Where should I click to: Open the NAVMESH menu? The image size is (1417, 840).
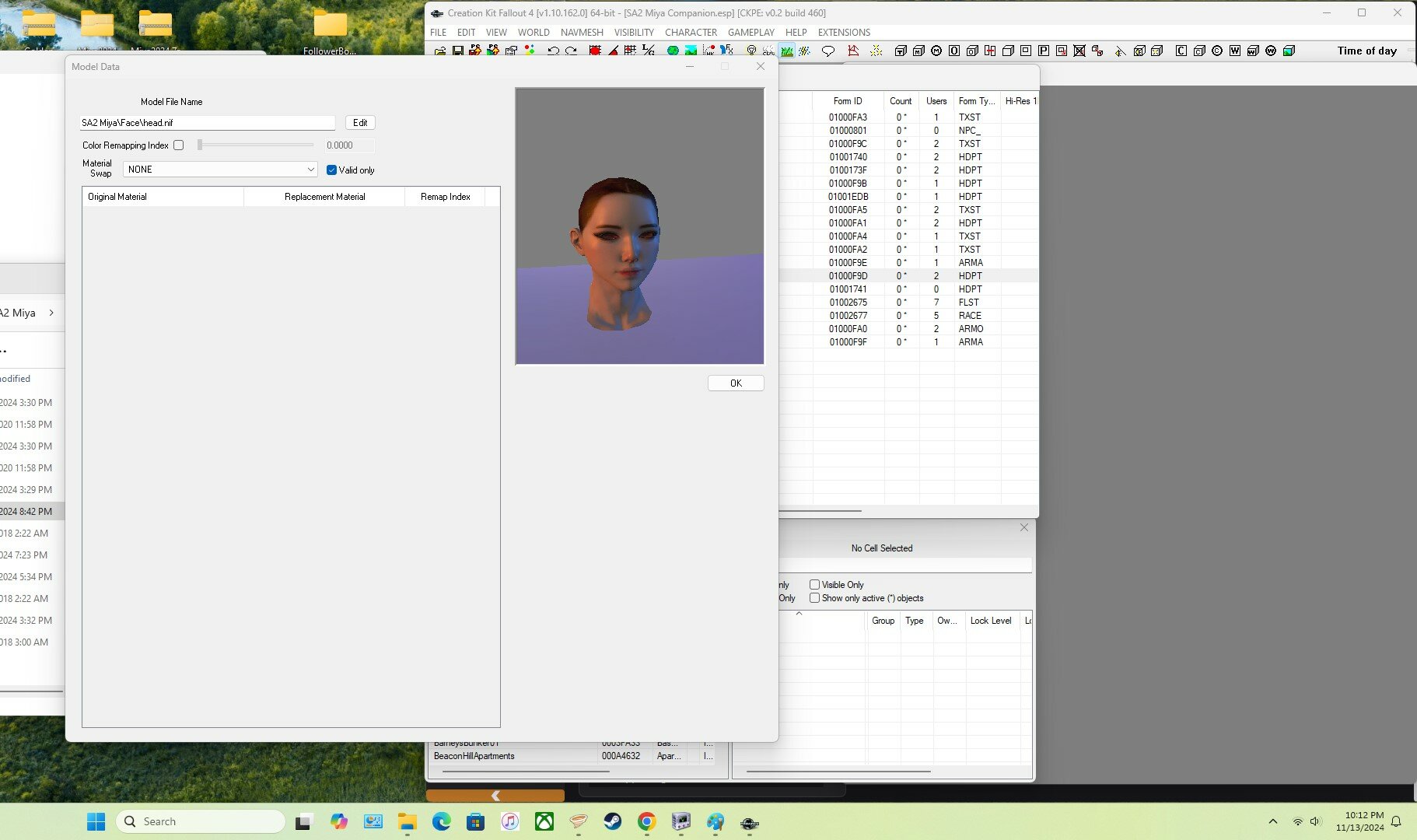point(582,33)
